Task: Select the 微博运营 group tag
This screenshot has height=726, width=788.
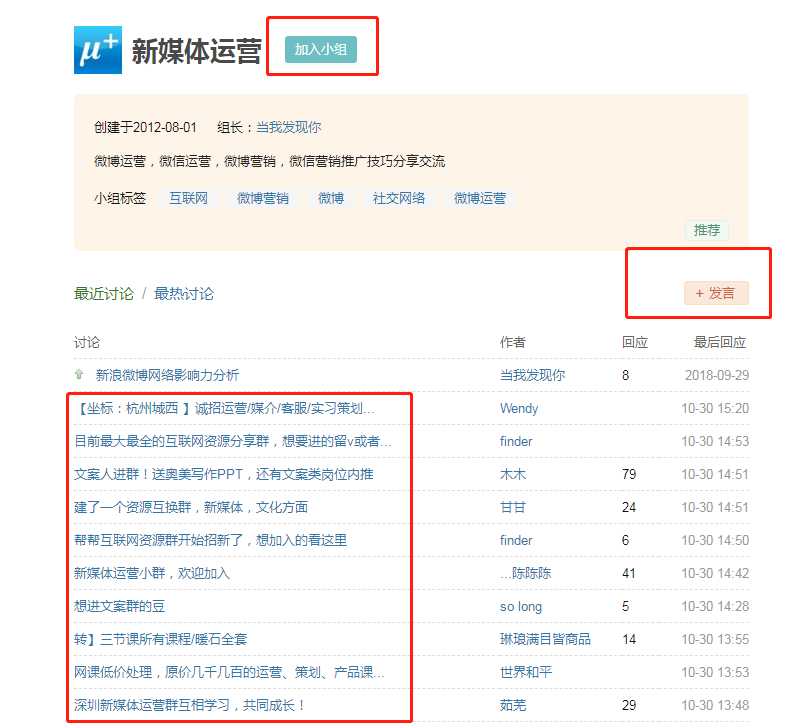Action: (x=480, y=198)
